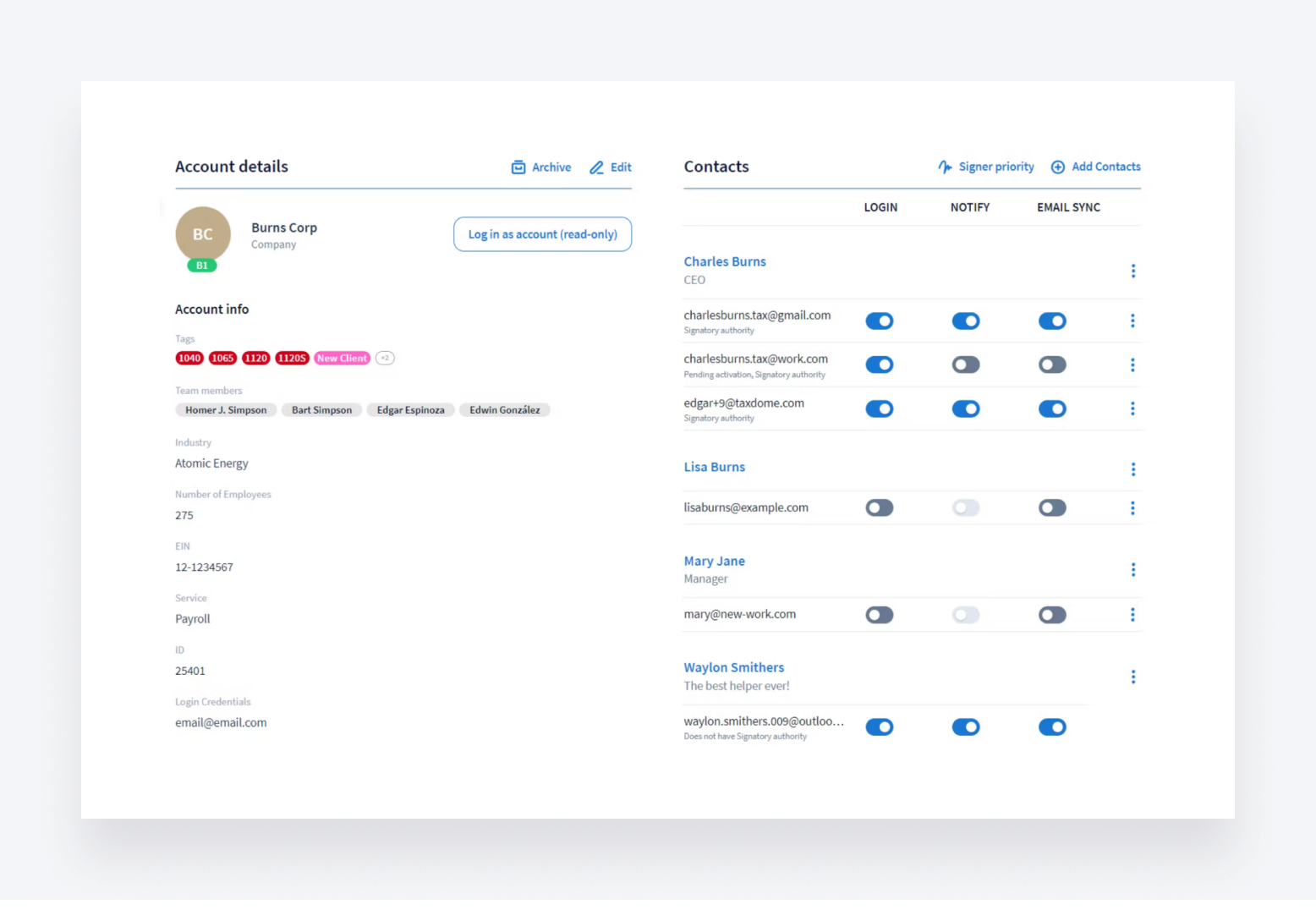Disable Login for edgar+9@taxdome.com
This screenshot has height=910, width=1316.
(880, 408)
